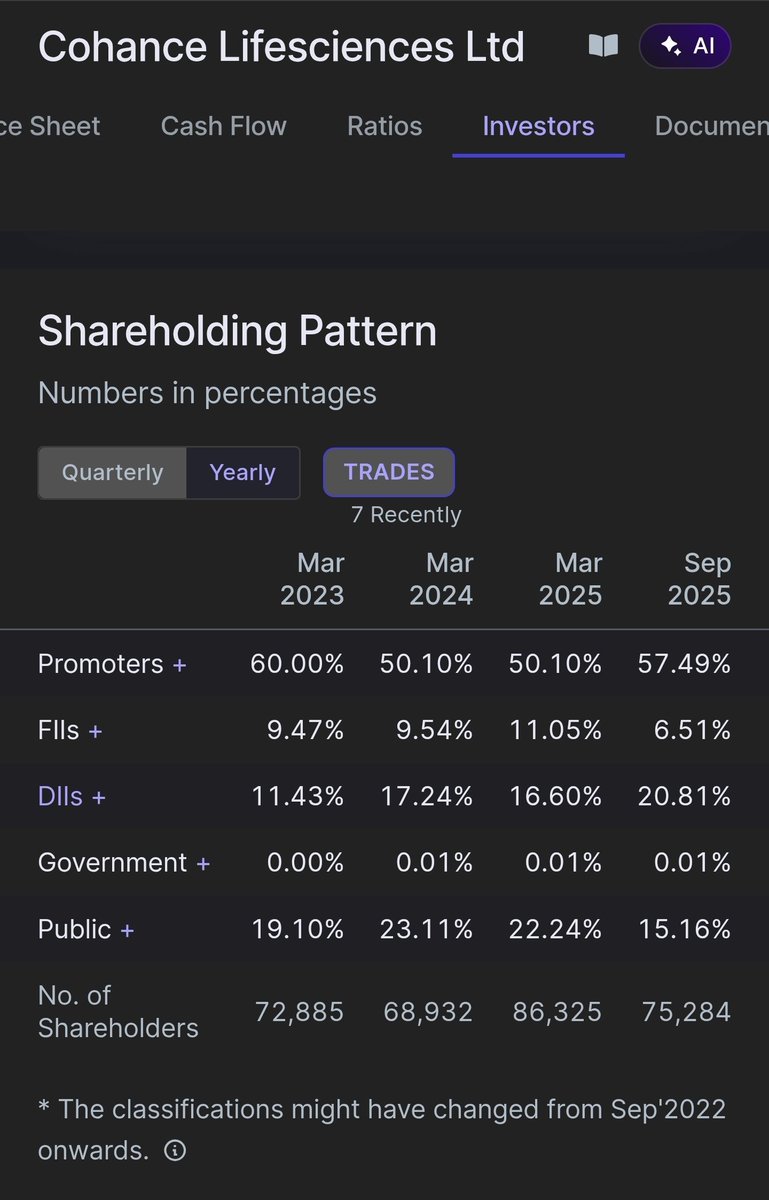The width and height of the screenshot is (769, 1200).
Task: Switch to the Cash Flow tab
Action: [224, 126]
